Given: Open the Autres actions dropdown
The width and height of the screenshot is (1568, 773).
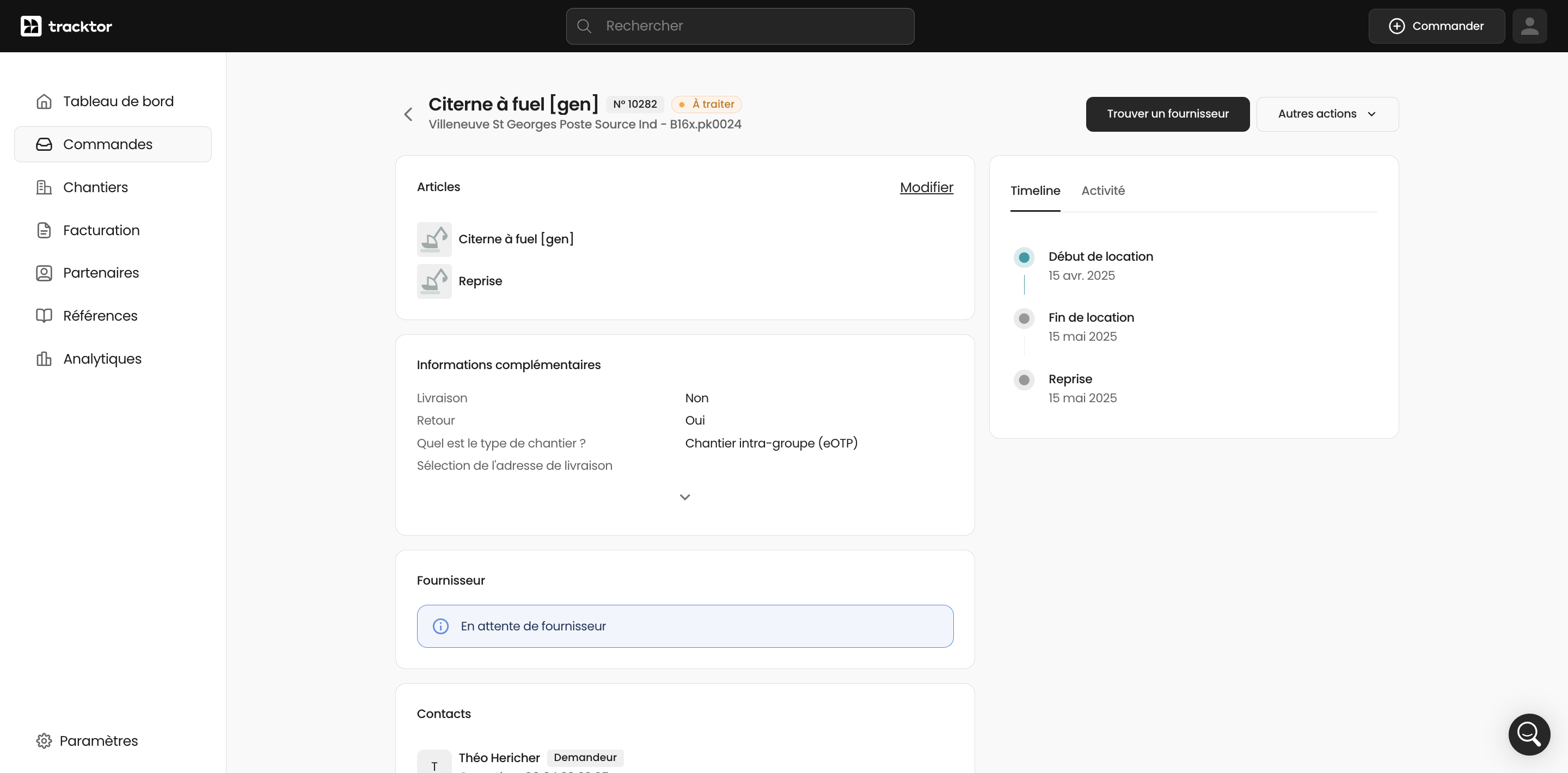Looking at the screenshot, I should (x=1327, y=114).
